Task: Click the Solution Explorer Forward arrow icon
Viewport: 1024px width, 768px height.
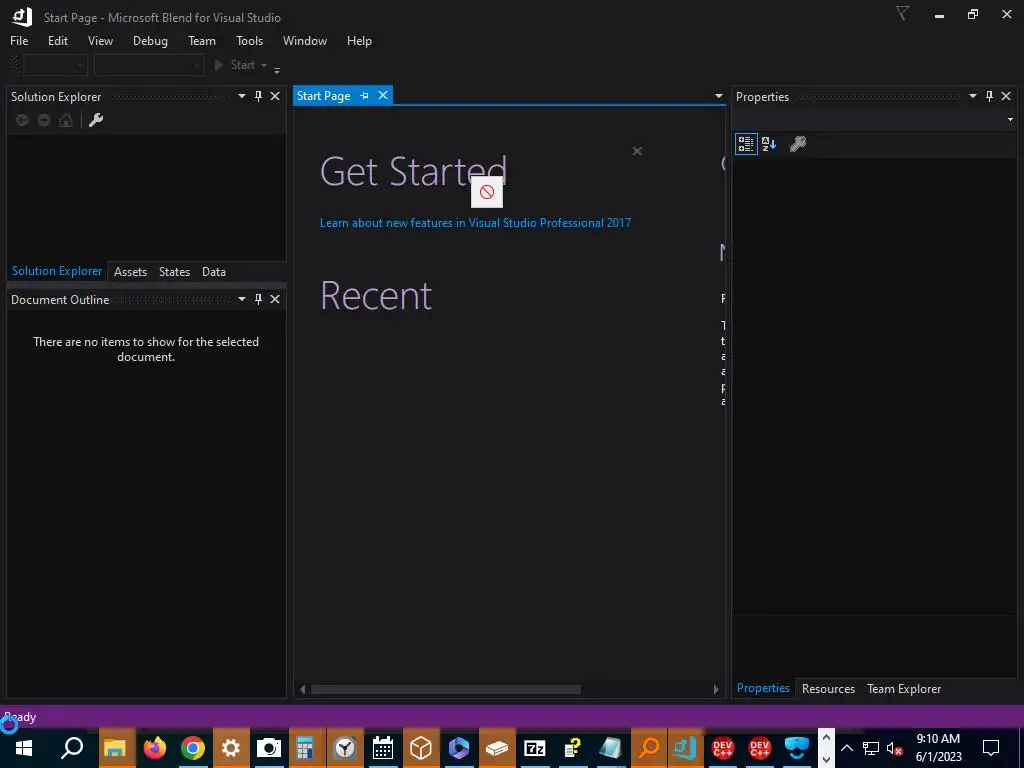Action: point(44,120)
